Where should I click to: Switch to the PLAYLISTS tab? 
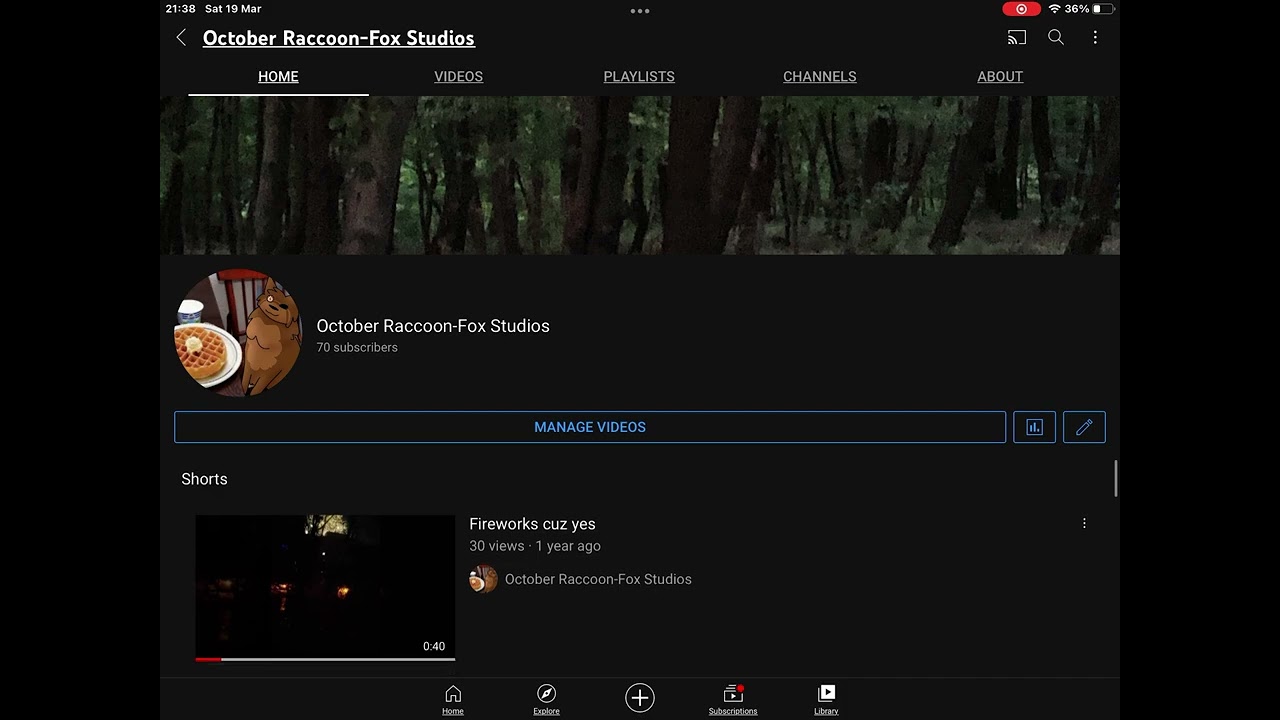[639, 77]
